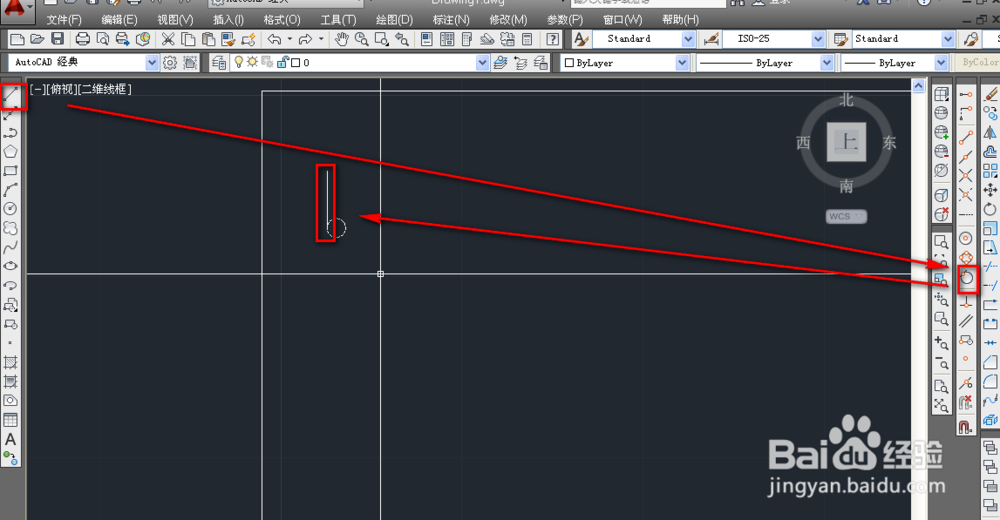Click the Zoom Extents icon
1000x520 pixels.
coord(941,405)
